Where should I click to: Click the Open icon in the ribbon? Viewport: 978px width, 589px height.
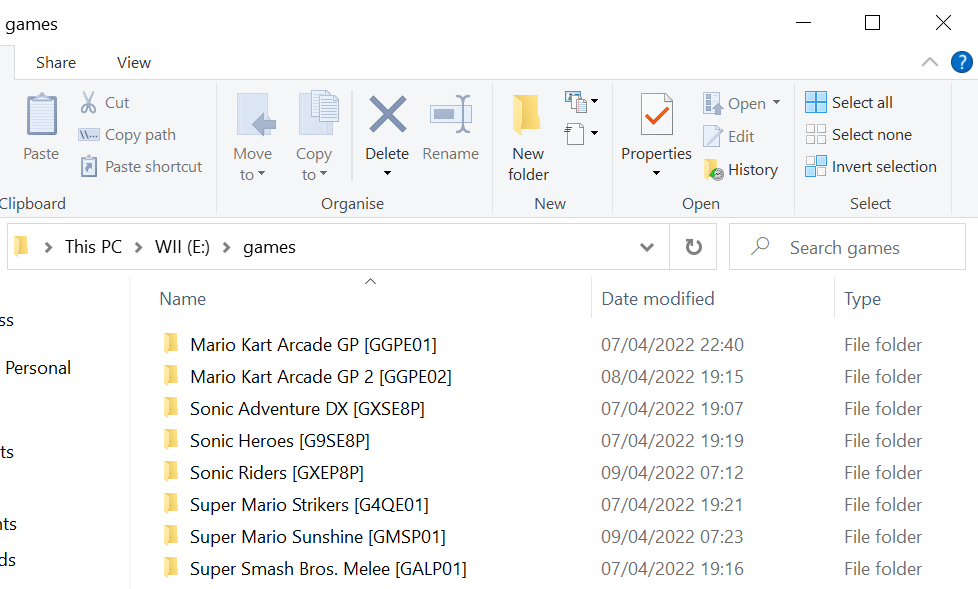point(712,103)
